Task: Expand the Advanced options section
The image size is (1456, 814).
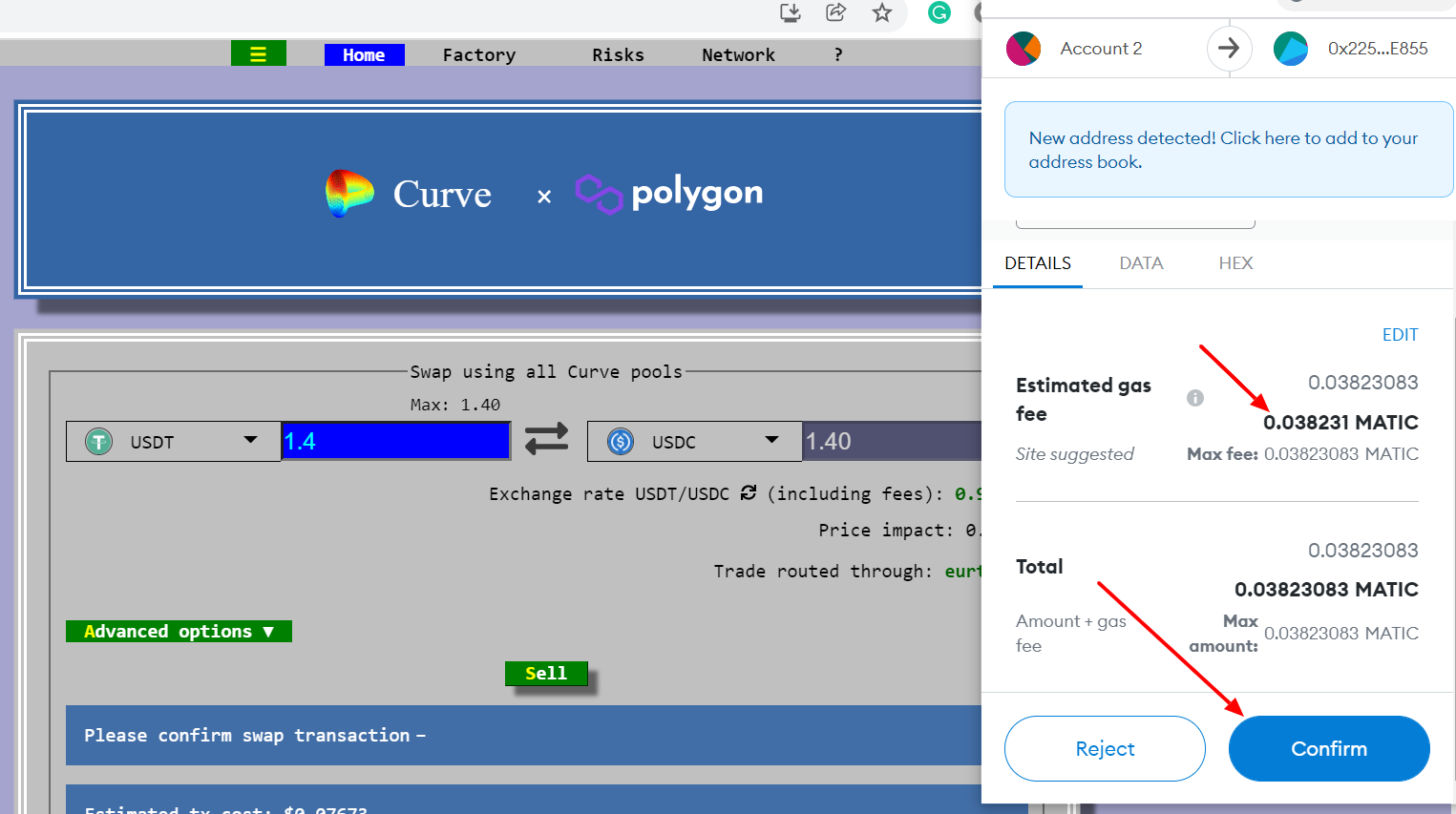Action: pyautogui.click(x=178, y=631)
